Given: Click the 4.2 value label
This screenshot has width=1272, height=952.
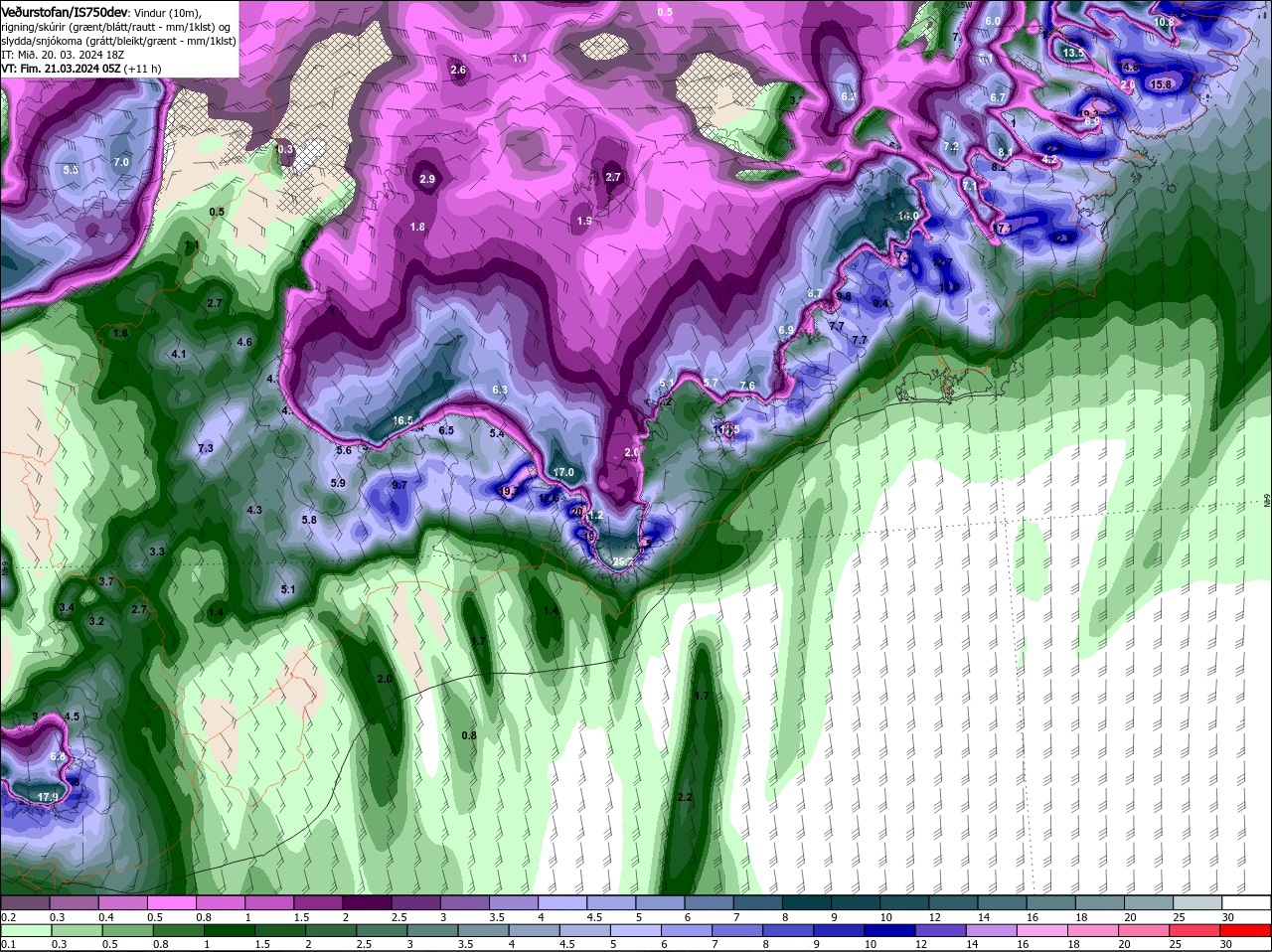Looking at the screenshot, I should coord(1049,159).
